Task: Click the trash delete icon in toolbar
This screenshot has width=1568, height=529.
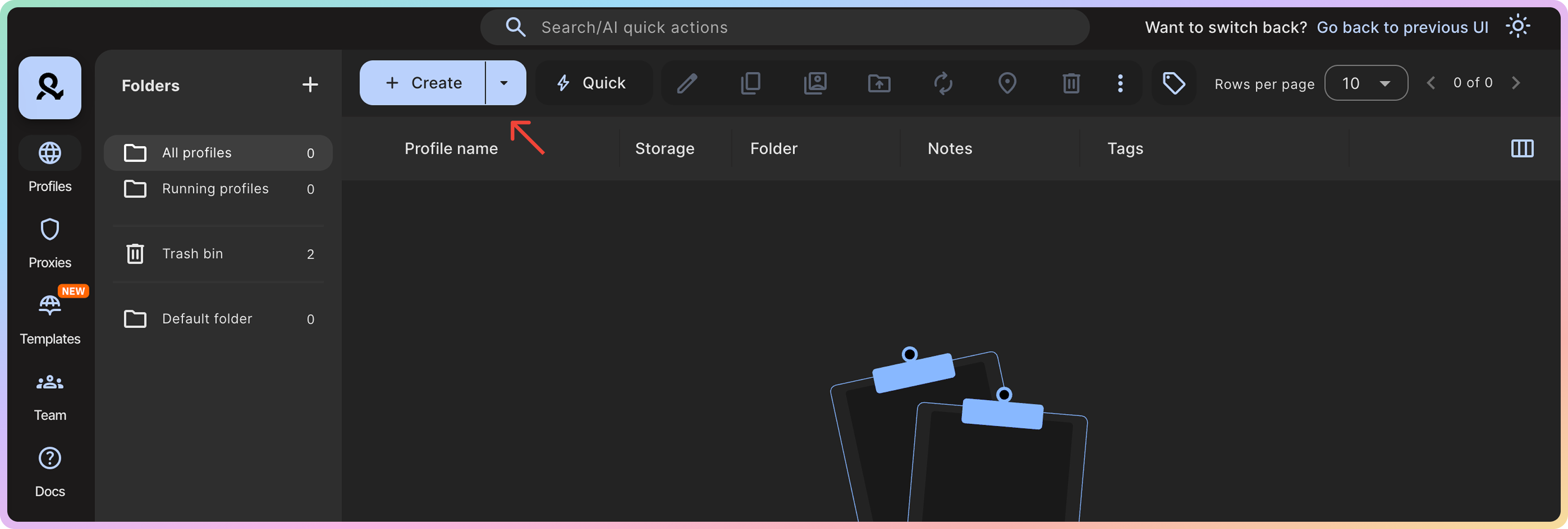Action: pyautogui.click(x=1070, y=83)
